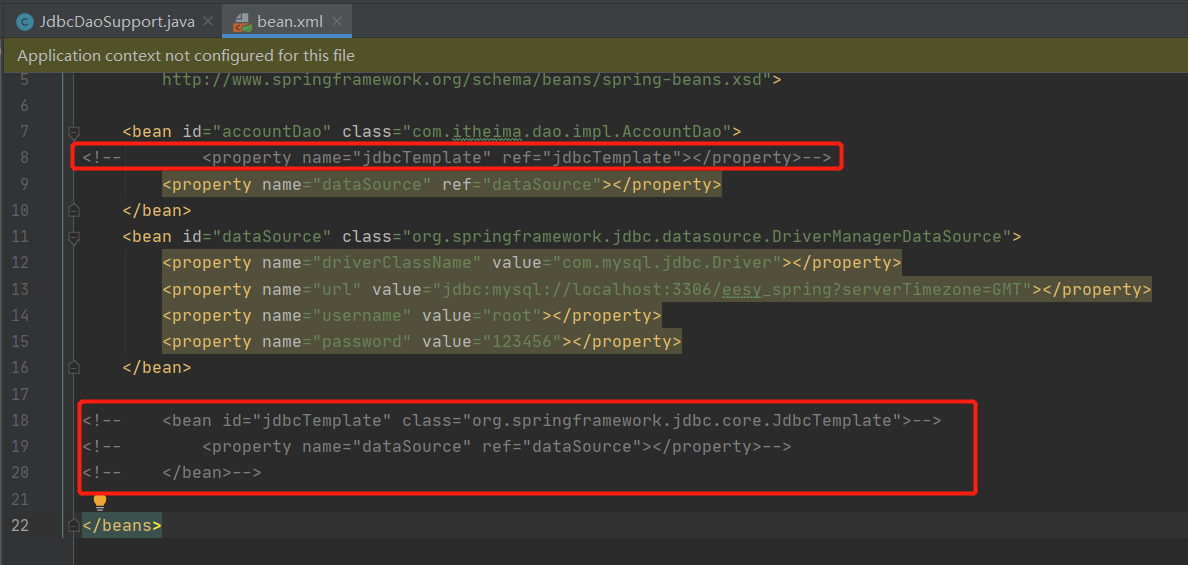Click the fold marker at line 22
Image resolution: width=1188 pixels, height=565 pixels.
click(73, 525)
